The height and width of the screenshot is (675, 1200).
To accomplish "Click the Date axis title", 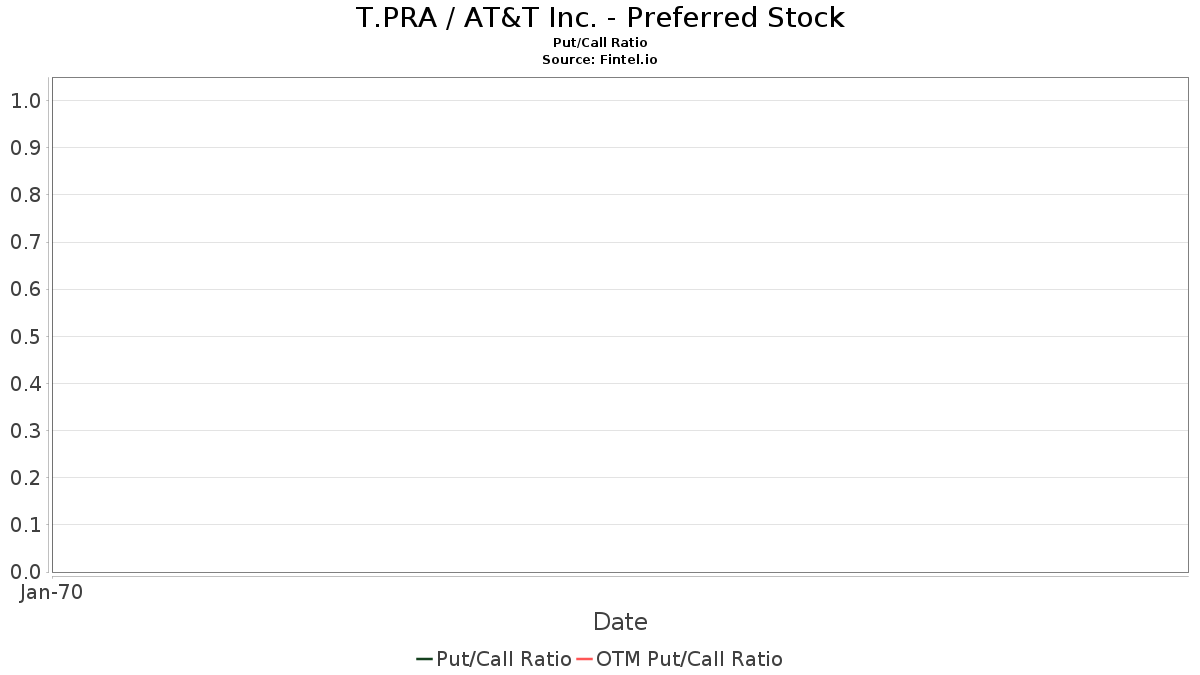I will click(x=620, y=622).
